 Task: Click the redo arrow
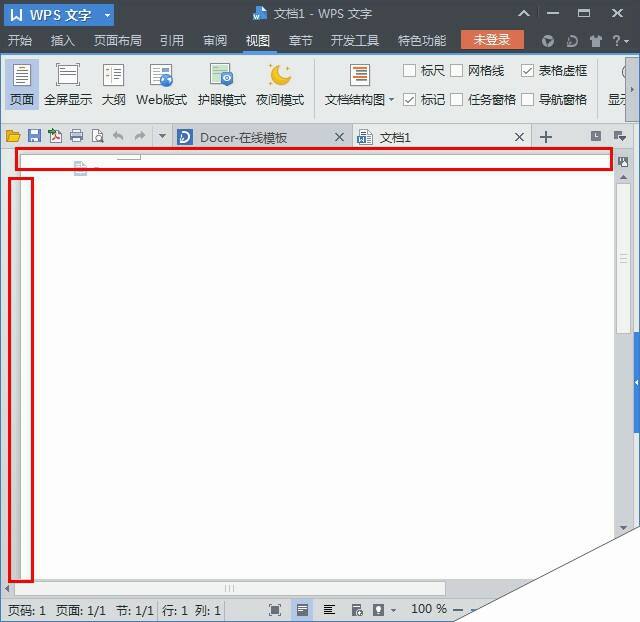140,136
